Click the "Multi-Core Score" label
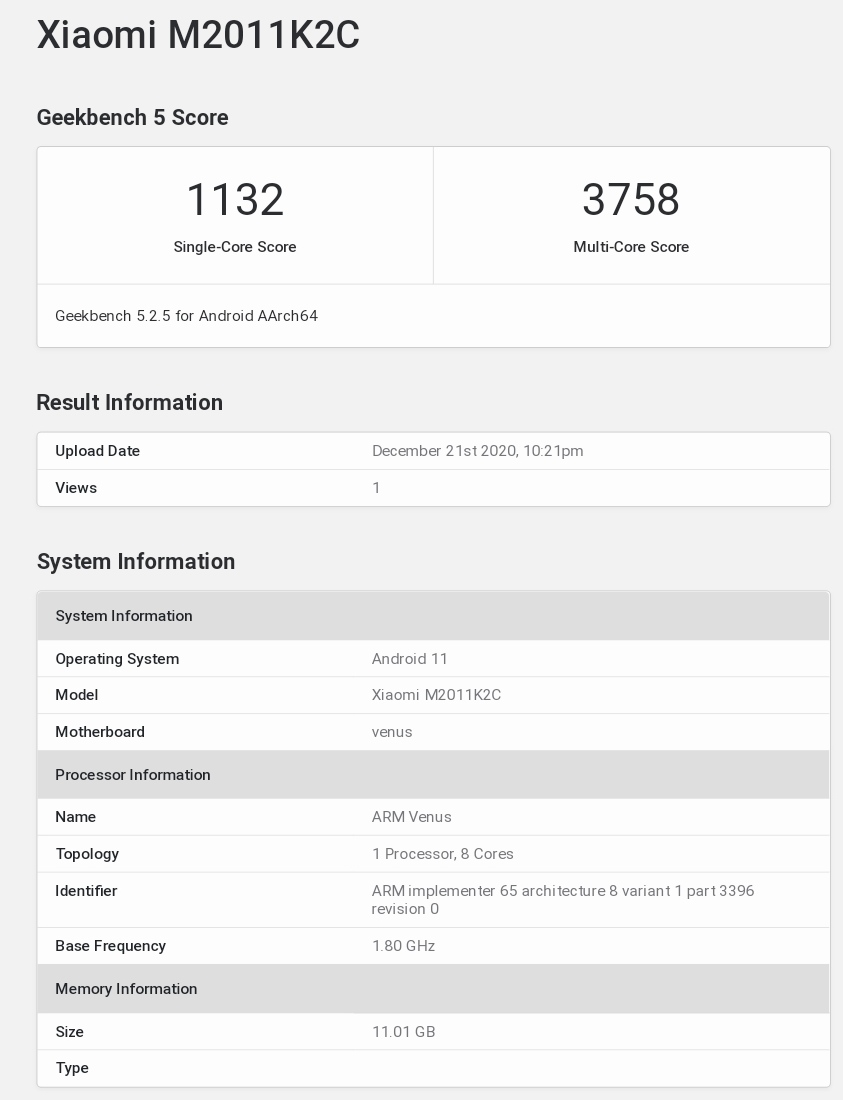843x1100 pixels. pyautogui.click(x=631, y=247)
